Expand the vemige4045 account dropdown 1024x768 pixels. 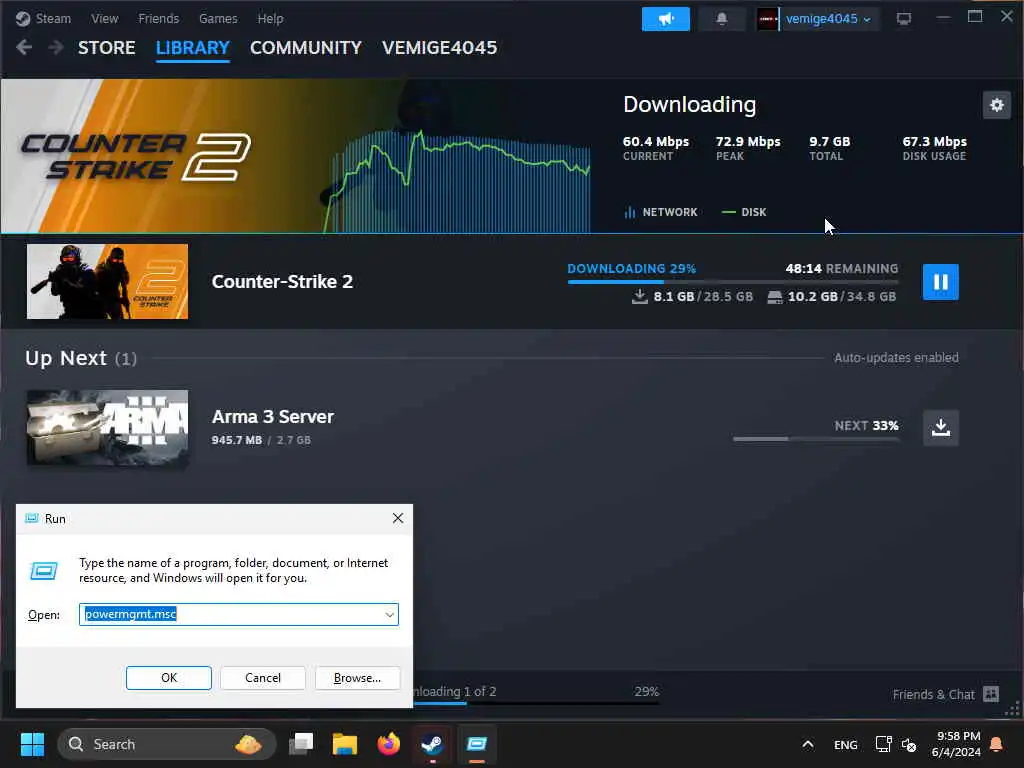pos(867,20)
